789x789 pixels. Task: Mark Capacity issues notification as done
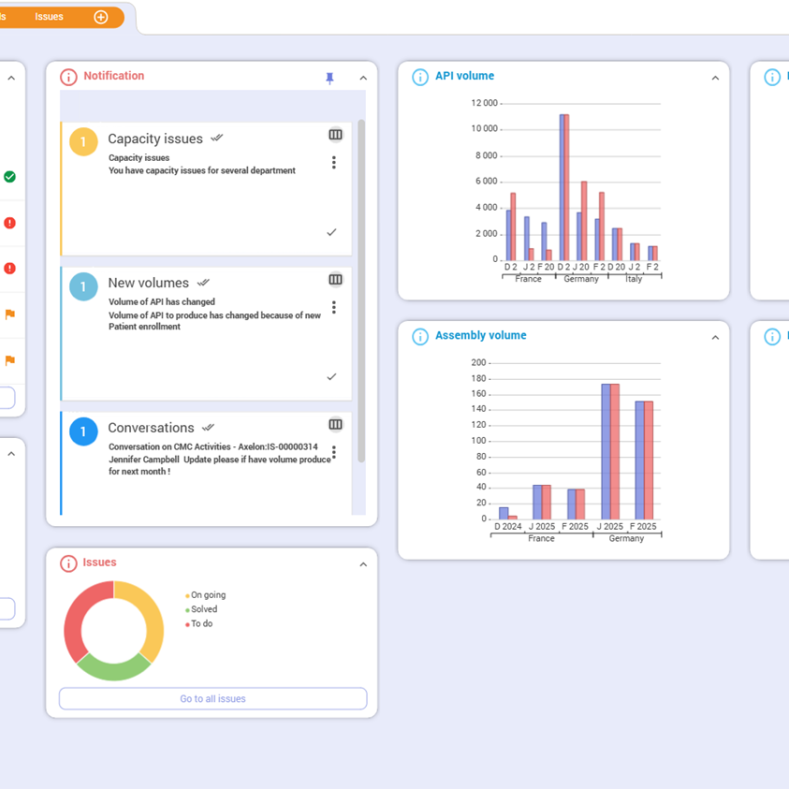tap(331, 232)
